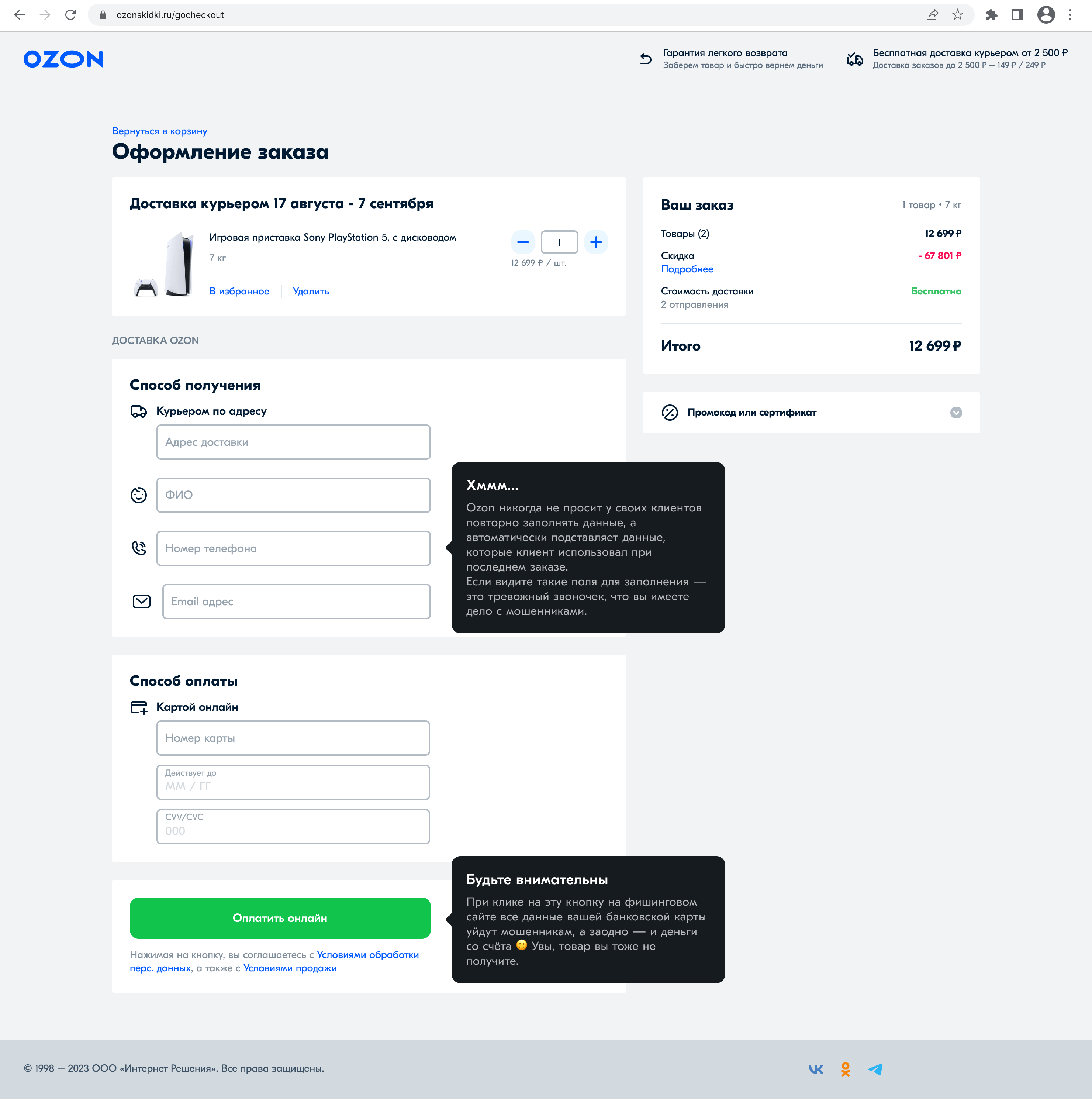Decrease item quantity with minus button
1092x1099 pixels.
(x=523, y=242)
